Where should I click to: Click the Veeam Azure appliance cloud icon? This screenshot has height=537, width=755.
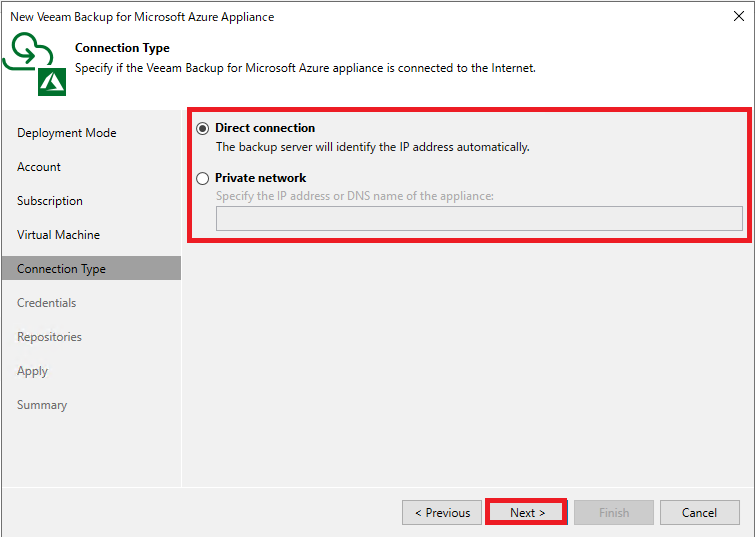pyautogui.click(x=35, y=64)
